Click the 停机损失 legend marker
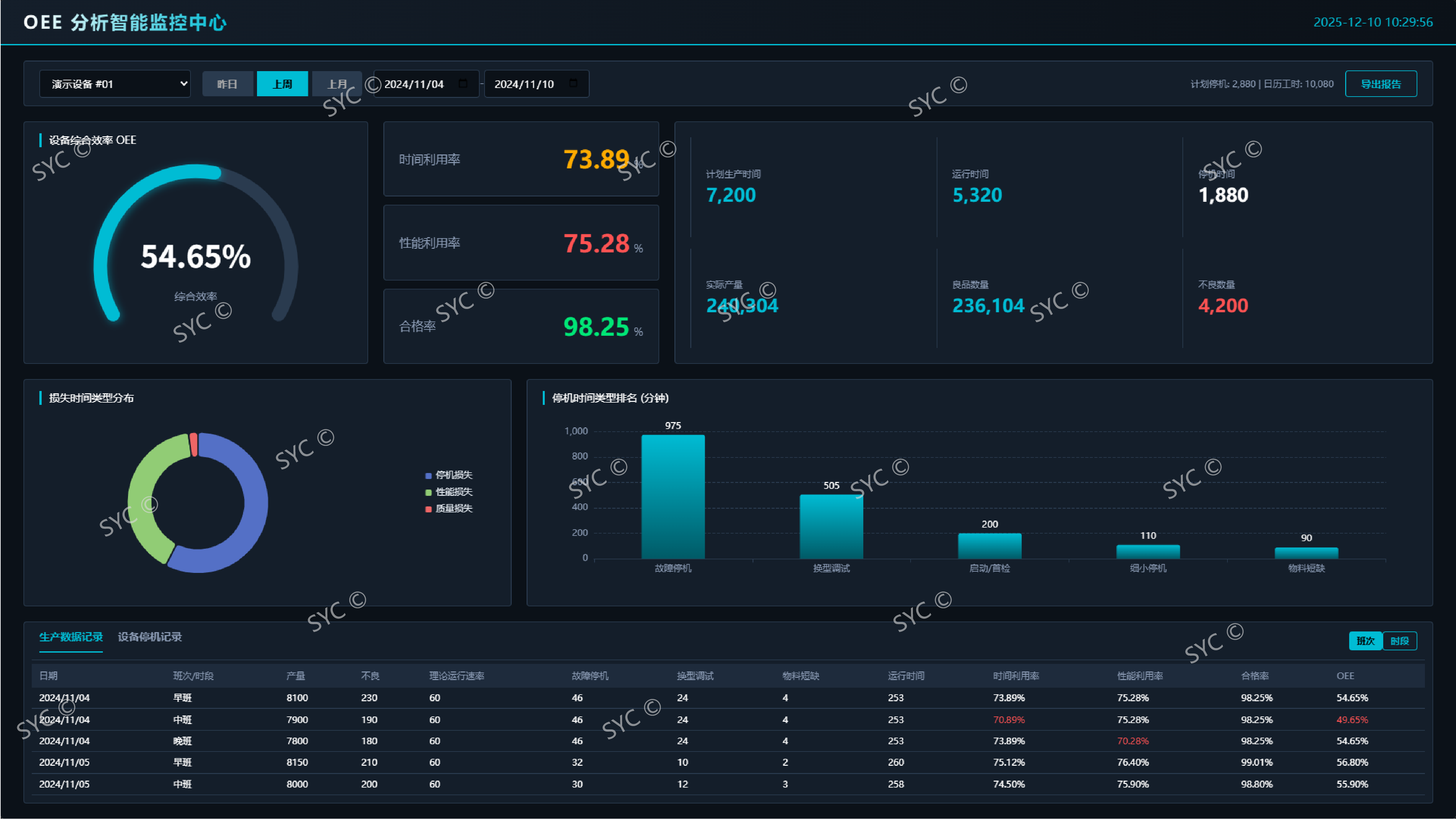Viewport: 1456px width, 819px height. coord(428,475)
